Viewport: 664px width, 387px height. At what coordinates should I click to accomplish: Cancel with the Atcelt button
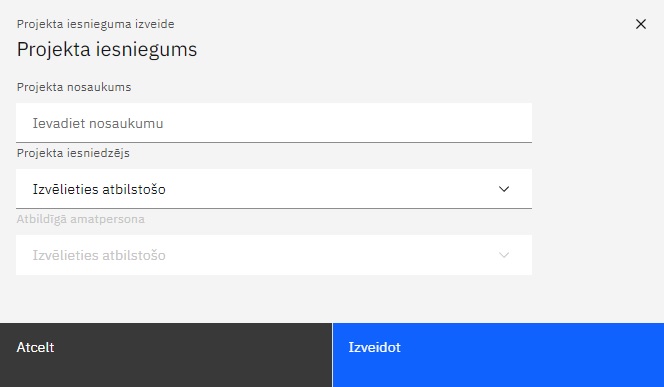[x=166, y=355]
